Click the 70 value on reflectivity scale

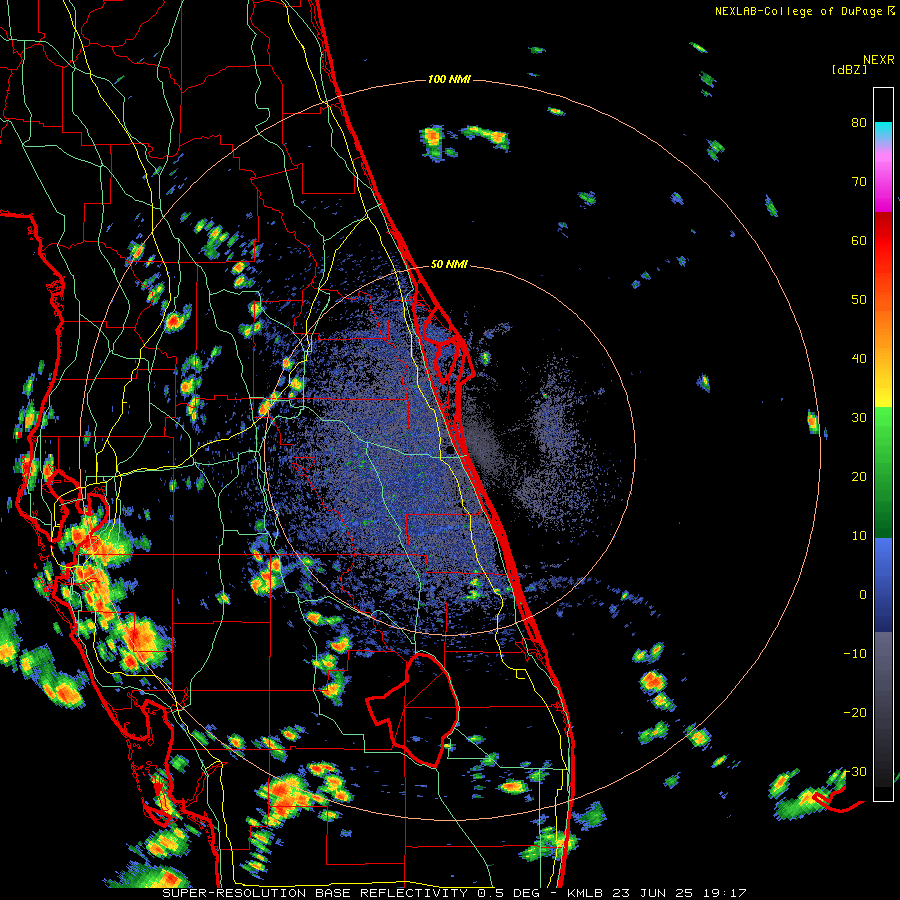pyautogui.click(x=859, y=181)
